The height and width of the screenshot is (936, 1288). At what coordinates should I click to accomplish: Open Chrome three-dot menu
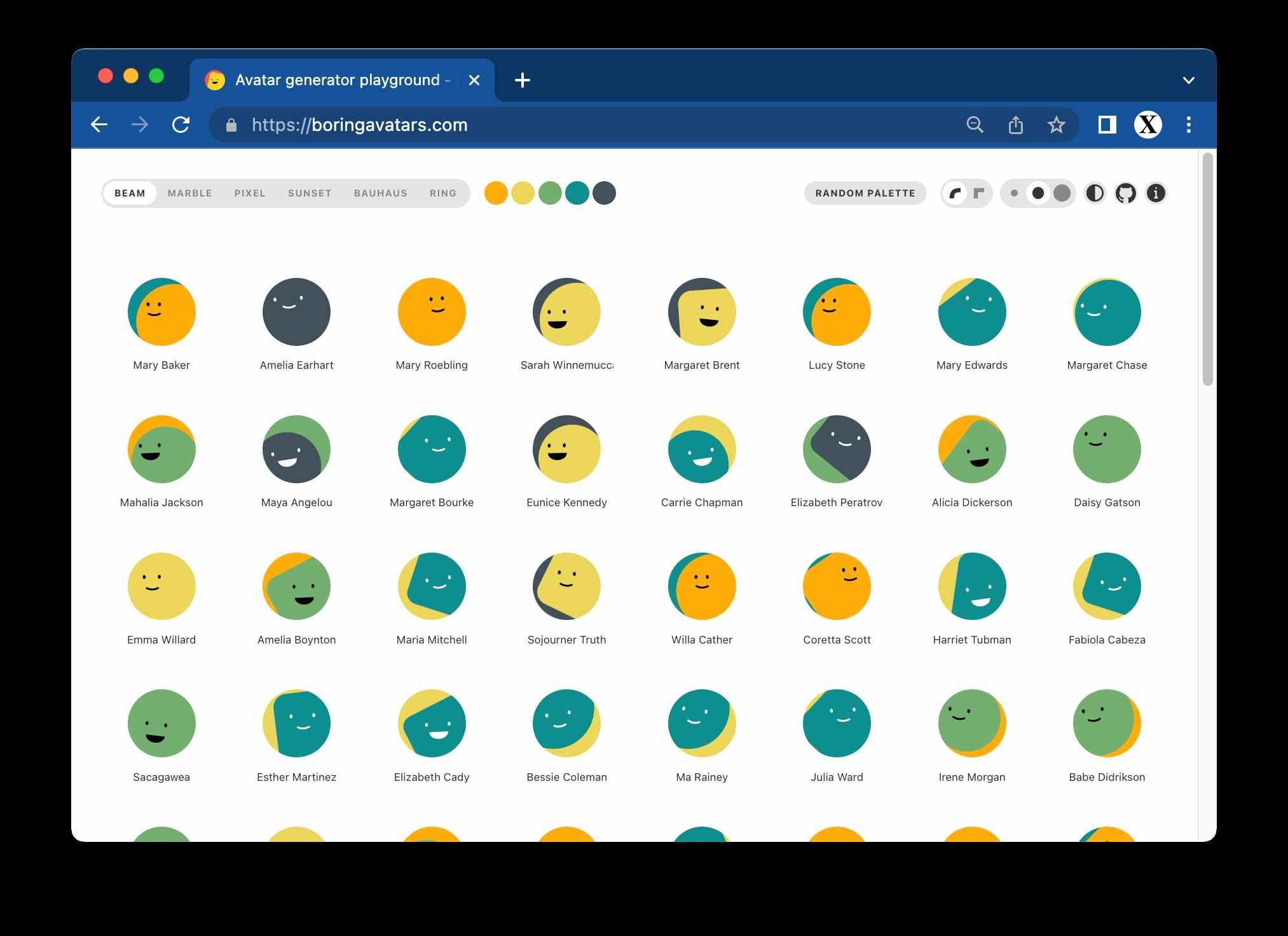pyautogui.click(x=1188, y=125)
